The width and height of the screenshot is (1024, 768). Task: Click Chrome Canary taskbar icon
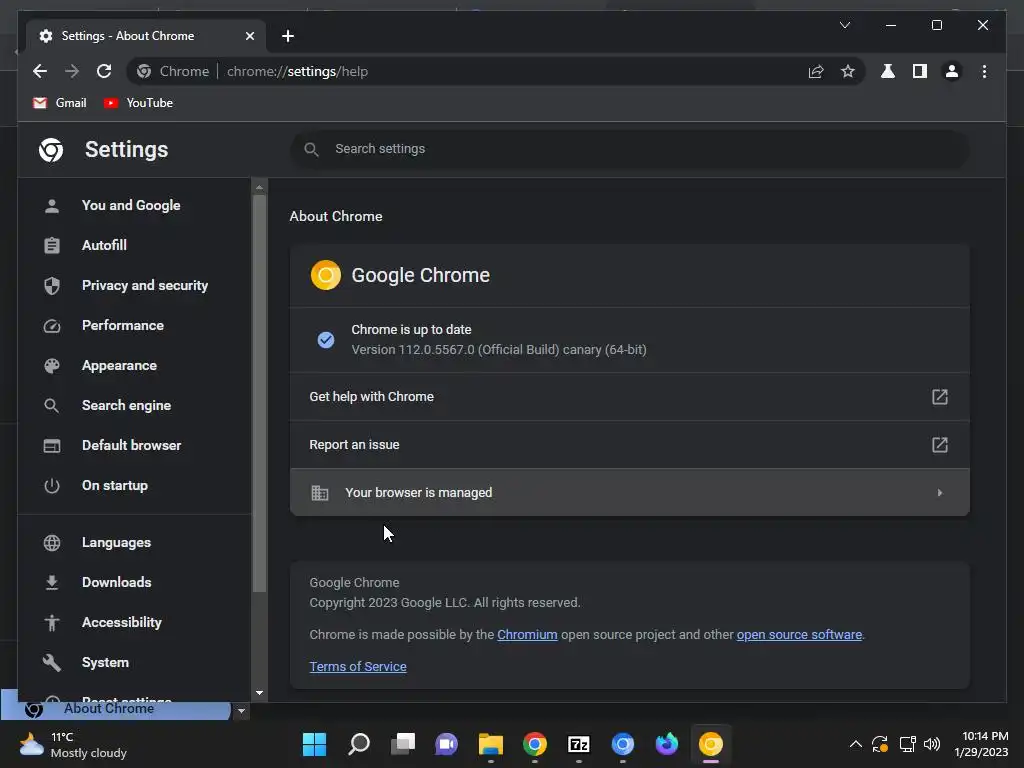coord(711,744)
